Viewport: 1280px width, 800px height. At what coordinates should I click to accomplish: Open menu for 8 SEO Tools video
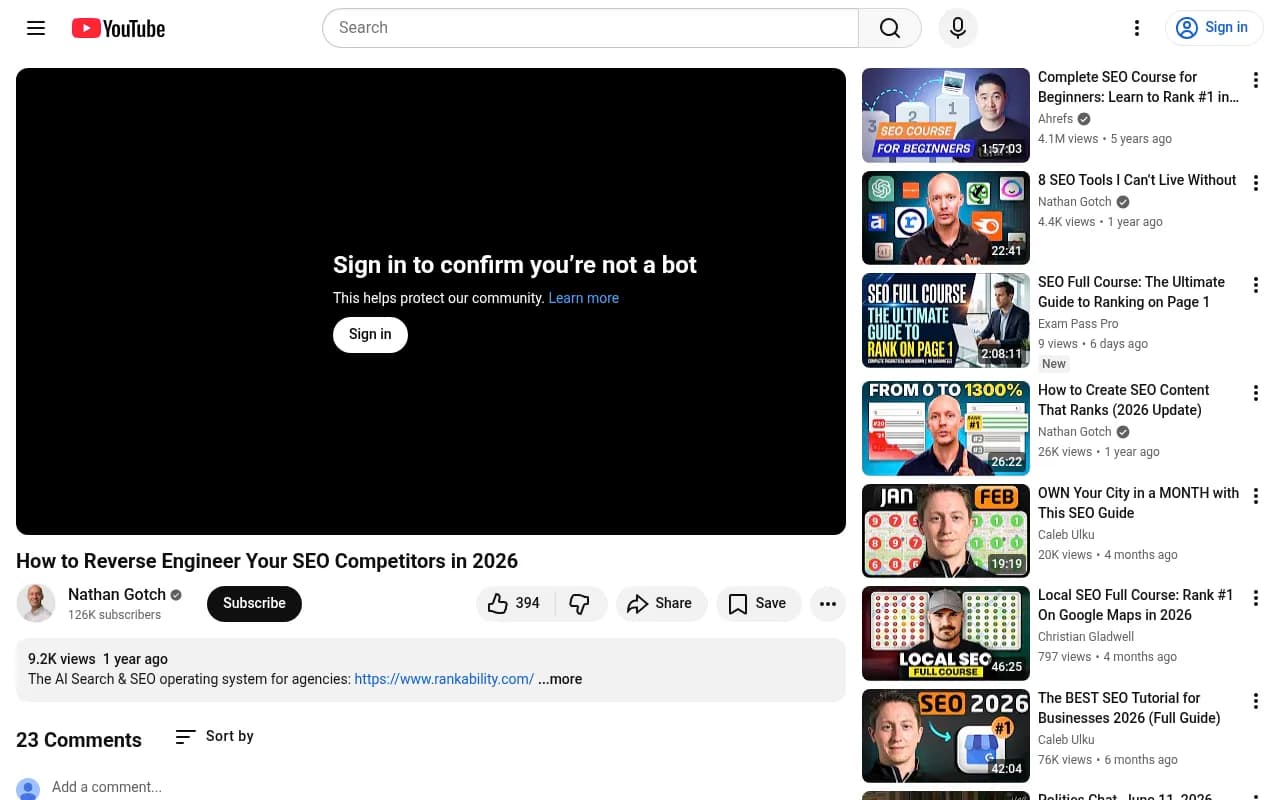[x=1256, y=183]
